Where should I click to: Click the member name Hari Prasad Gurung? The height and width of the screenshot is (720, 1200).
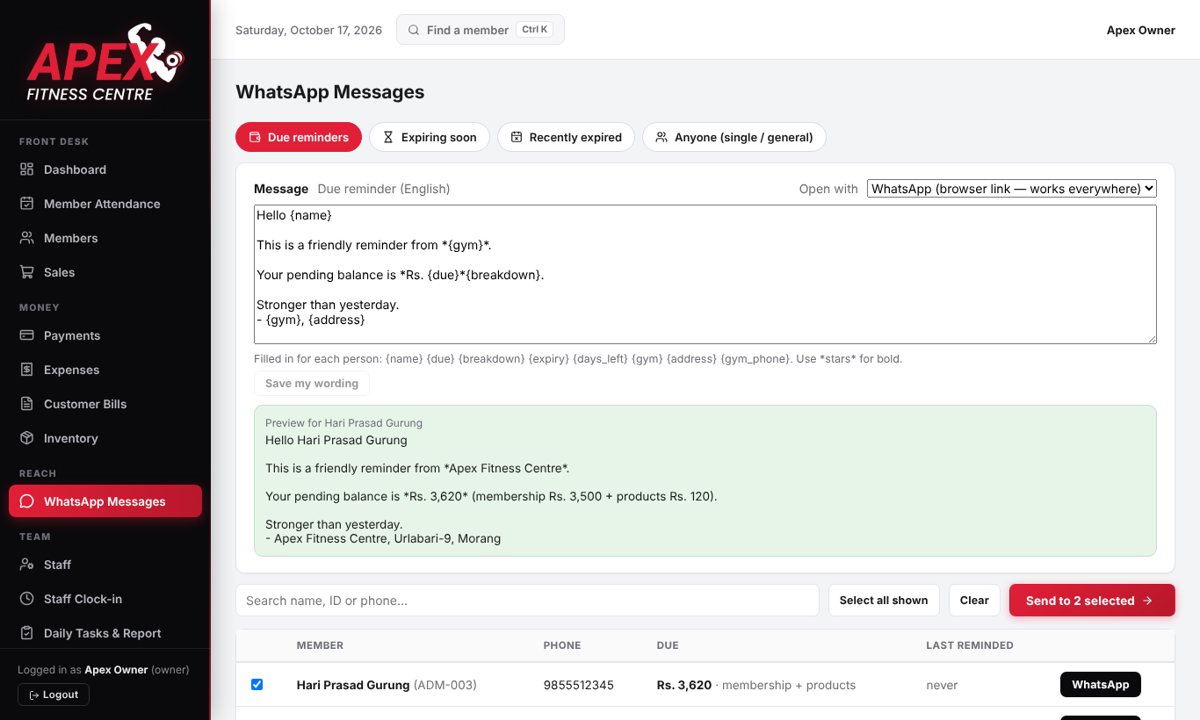click(x=353, y=685)
